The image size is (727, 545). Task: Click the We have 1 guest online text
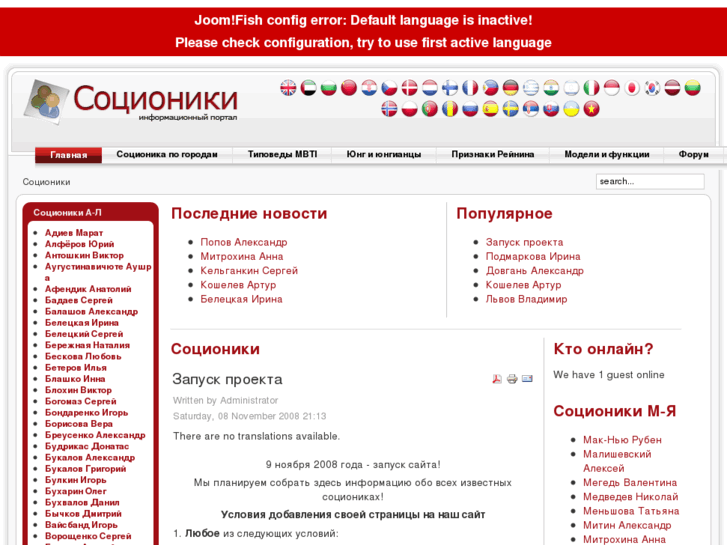pyautogui.click(x=609, y=375)
